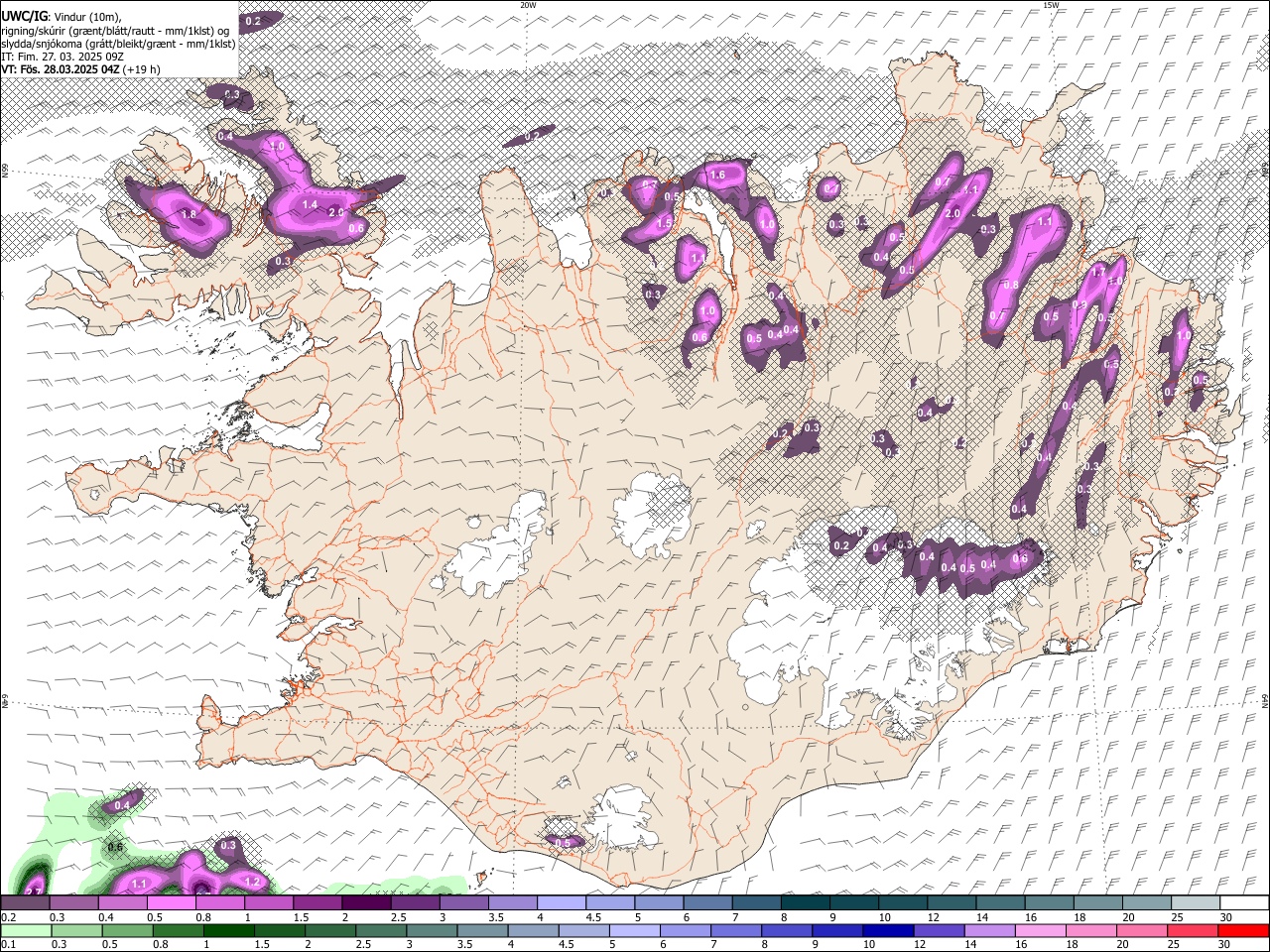
Task: Click the '1.7' snowfall value on map
Action: coord(1097,271)
